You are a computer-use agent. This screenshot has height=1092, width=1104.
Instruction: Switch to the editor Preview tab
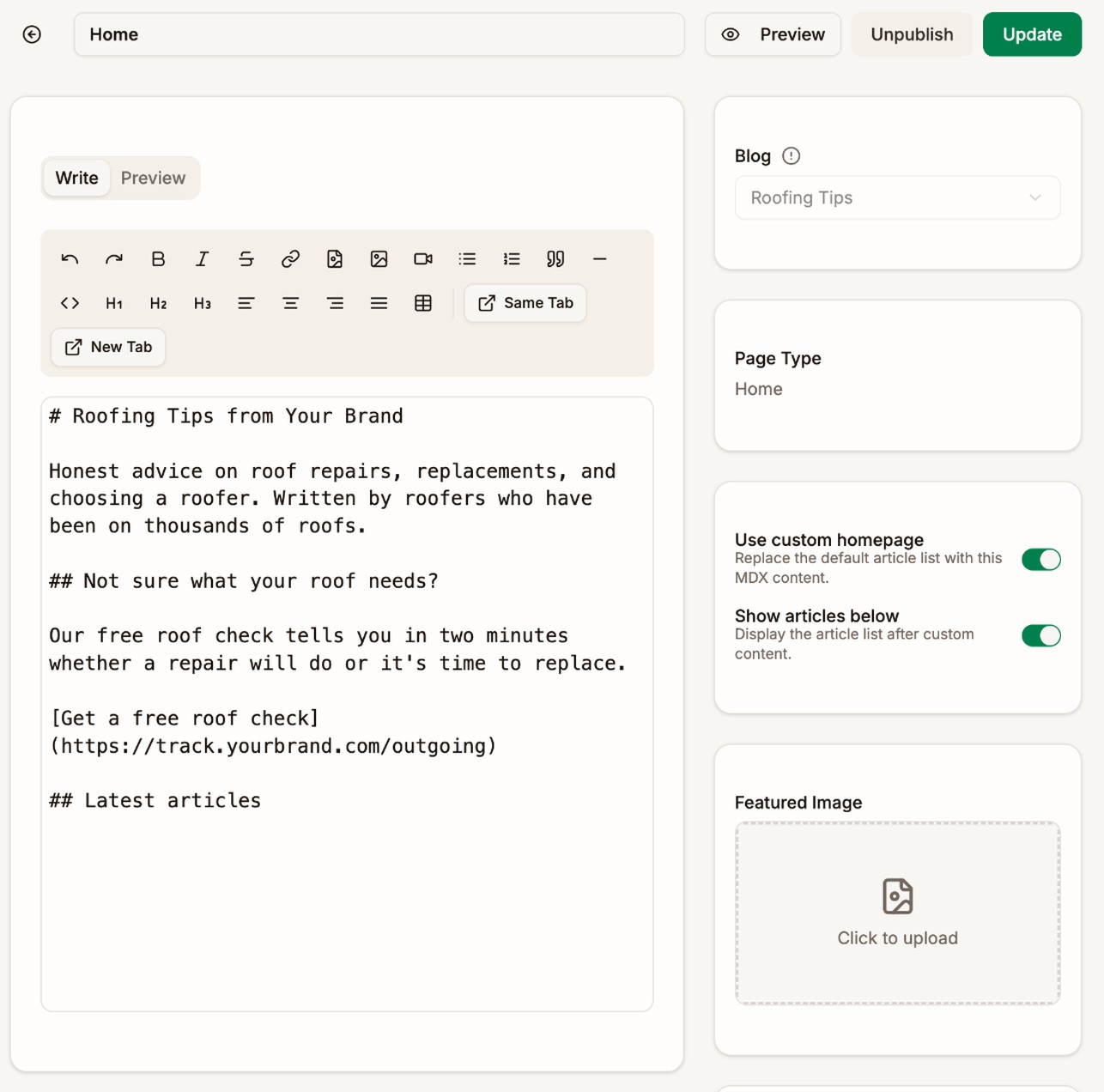153,178
